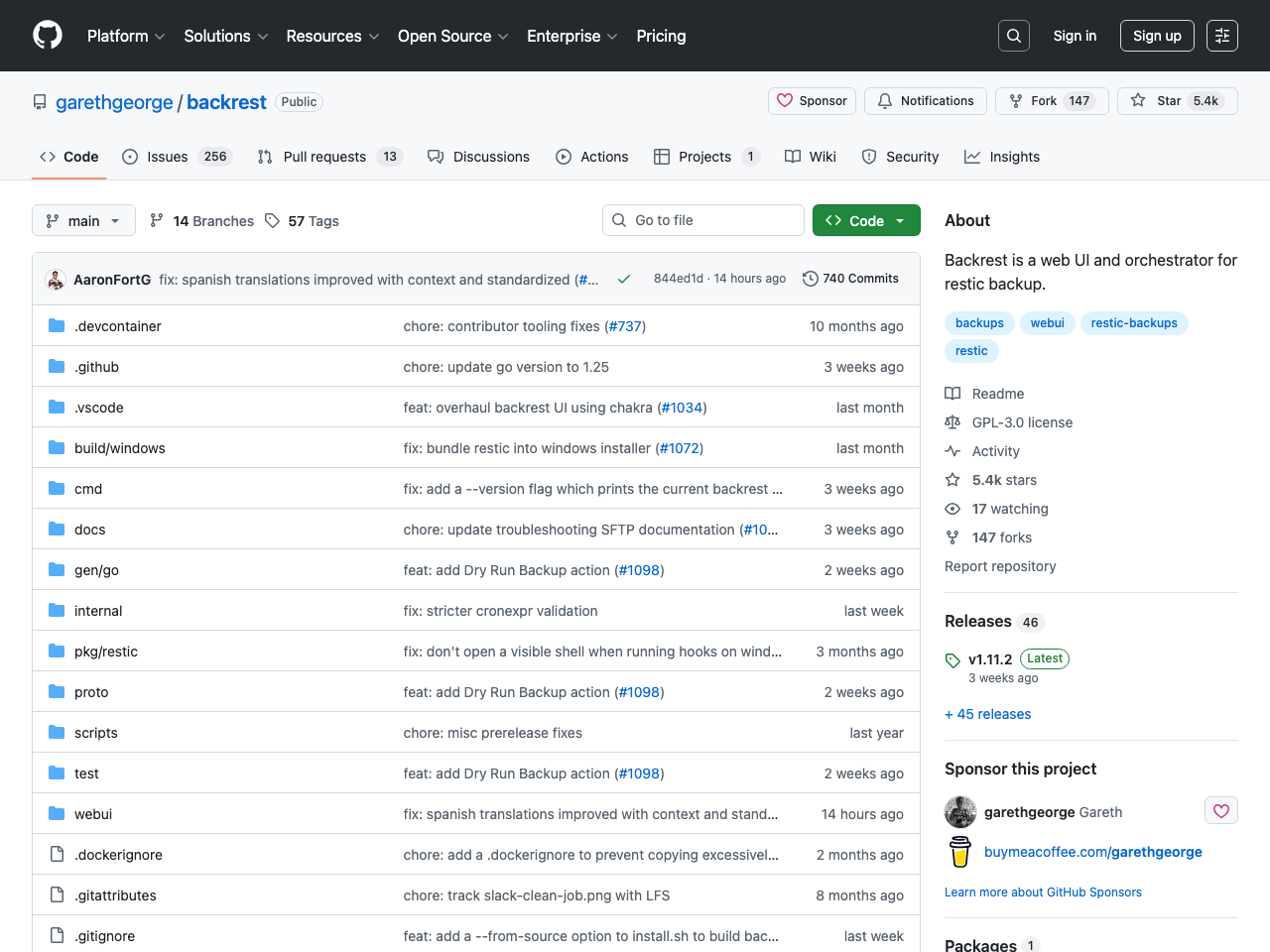The image size is (1270, 952).
Task: Open the header appearance settings icon
Action: [1221, 36]
